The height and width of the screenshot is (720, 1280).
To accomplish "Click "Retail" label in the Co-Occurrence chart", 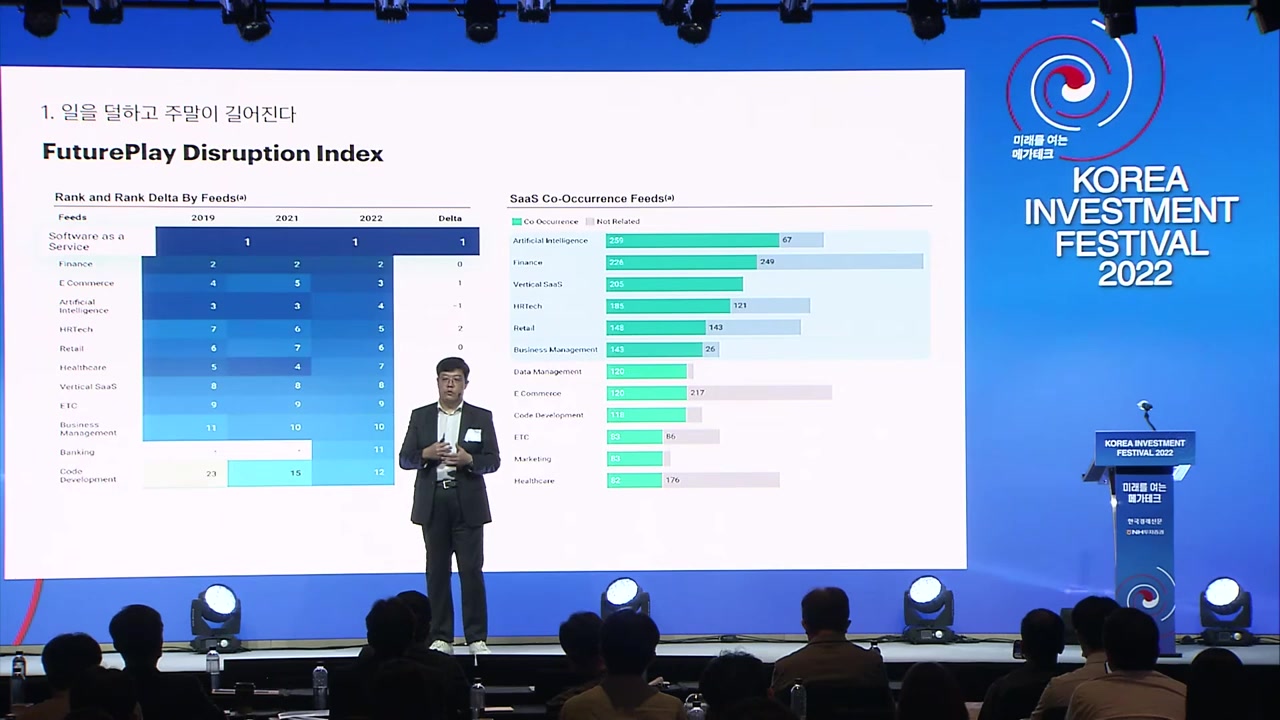I will [x=524, y=328].
